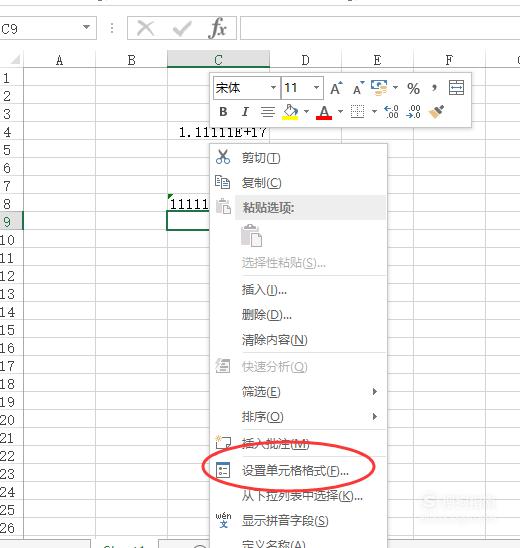Select column E header

[x=377, y=60]
